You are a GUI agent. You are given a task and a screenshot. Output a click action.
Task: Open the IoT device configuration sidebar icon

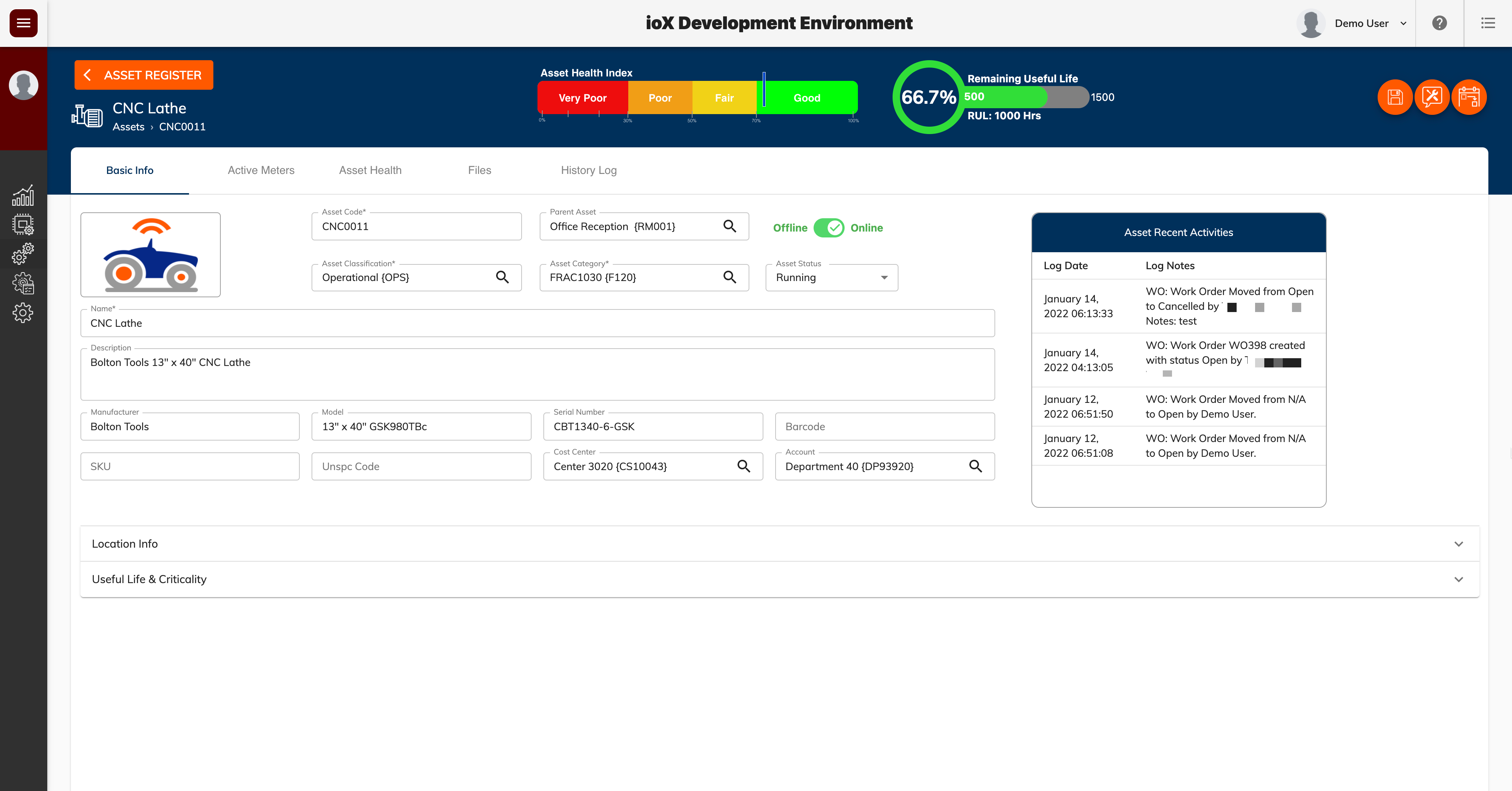coord(23,224)
